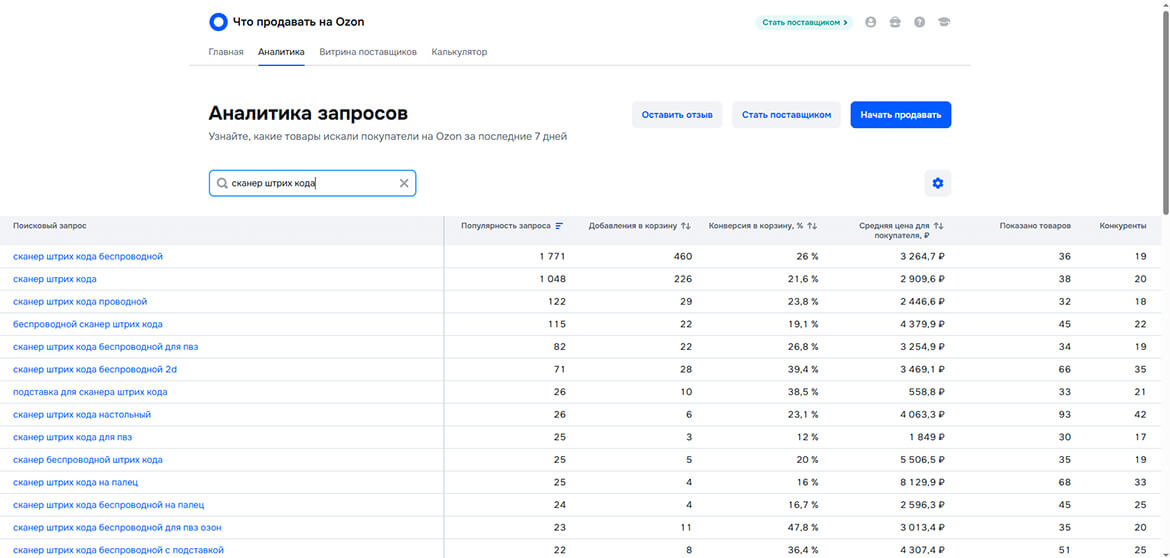Click conversion value 39,4 %
Screen dimensions: 1170x558
tap(803, 369)
